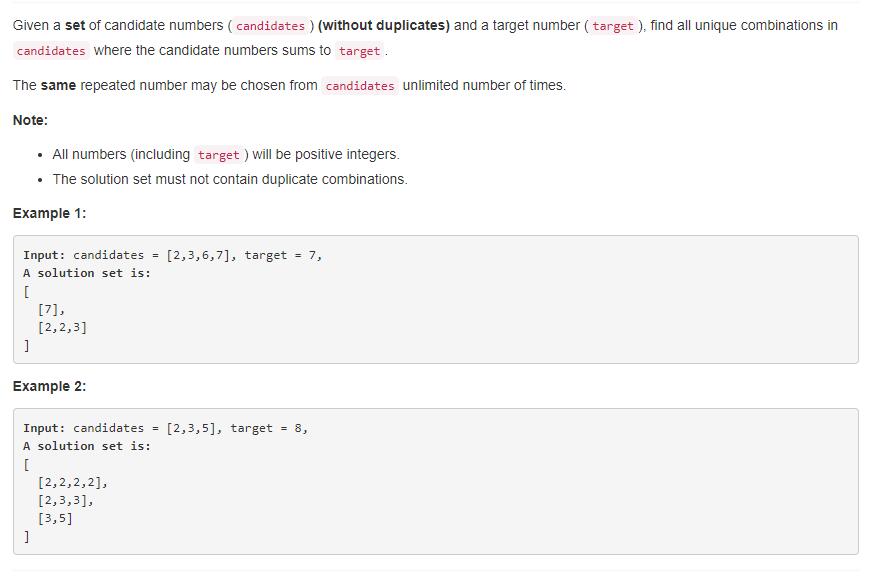This screenshot has height=577, width=873.
Task: Click the [2,3,3] solution line
Action: tap(66, 500)
